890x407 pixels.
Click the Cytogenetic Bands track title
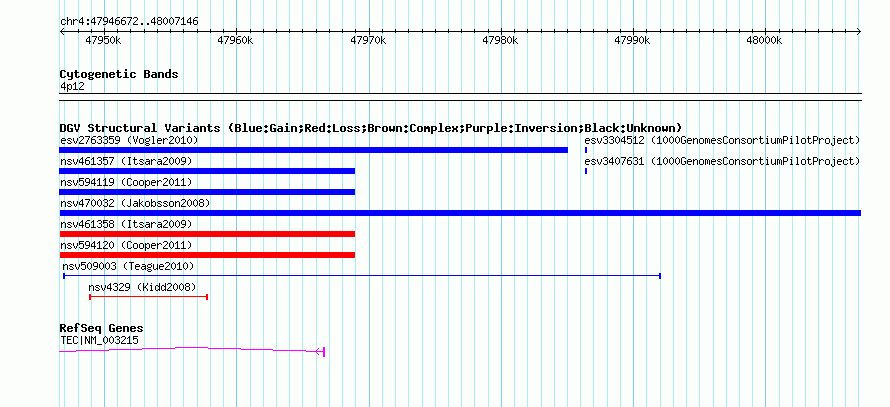coord(119,74)
